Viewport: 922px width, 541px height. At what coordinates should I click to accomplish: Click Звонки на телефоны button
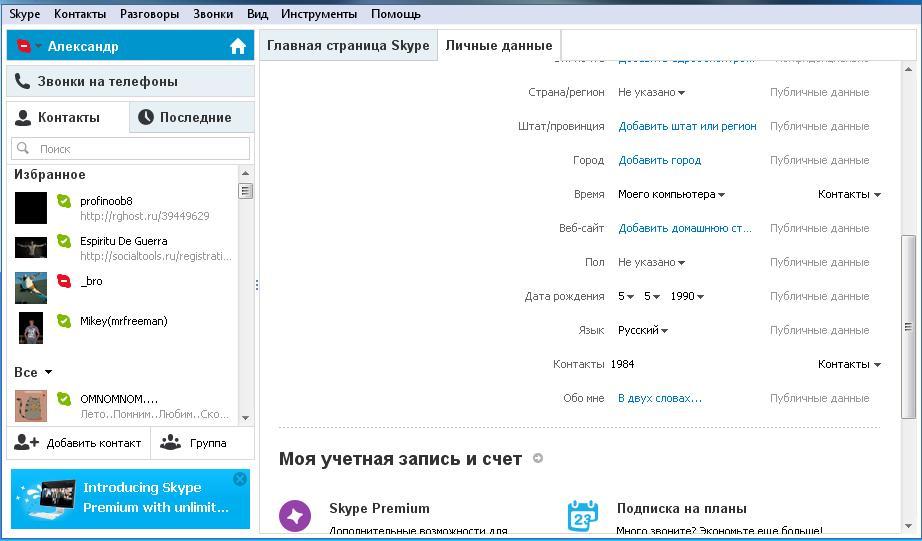pos(131,81)
